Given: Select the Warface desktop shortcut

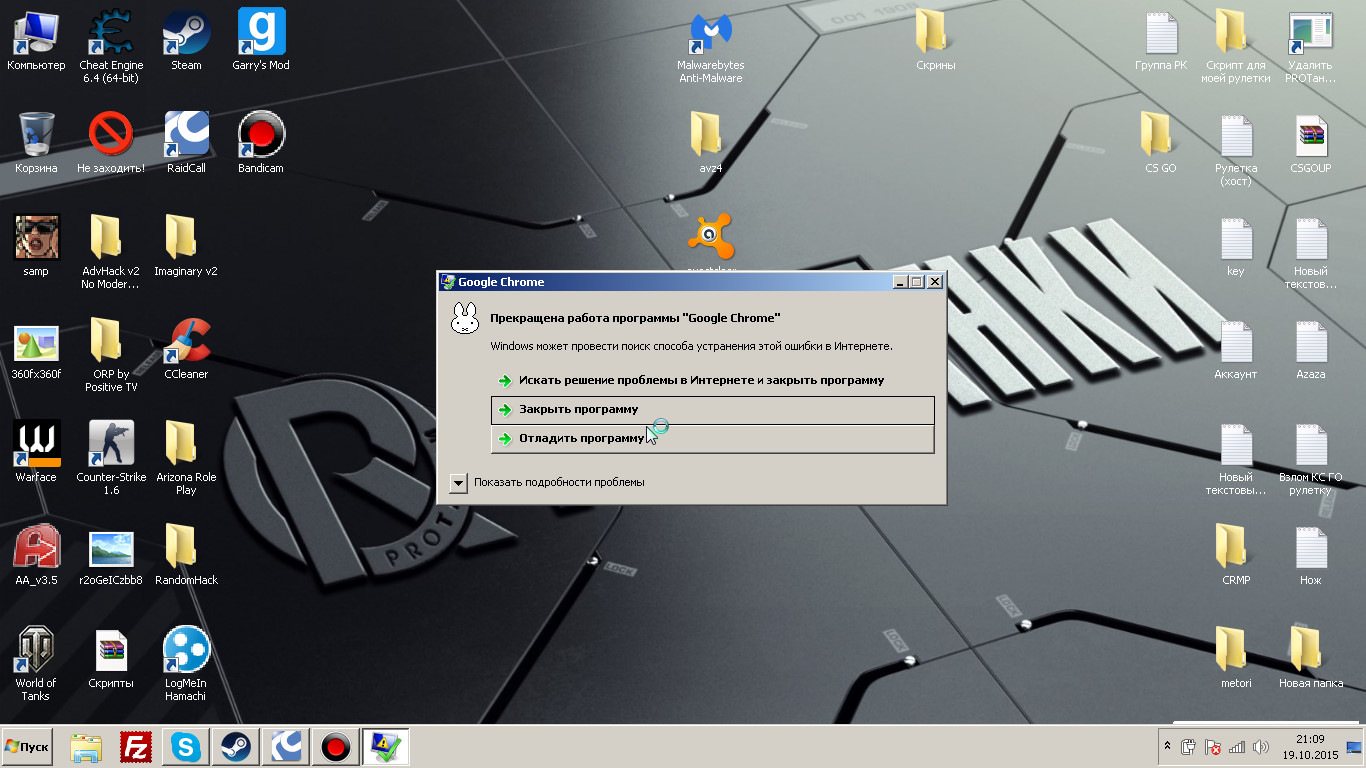Looking at the screenshot, I should 36,452.
